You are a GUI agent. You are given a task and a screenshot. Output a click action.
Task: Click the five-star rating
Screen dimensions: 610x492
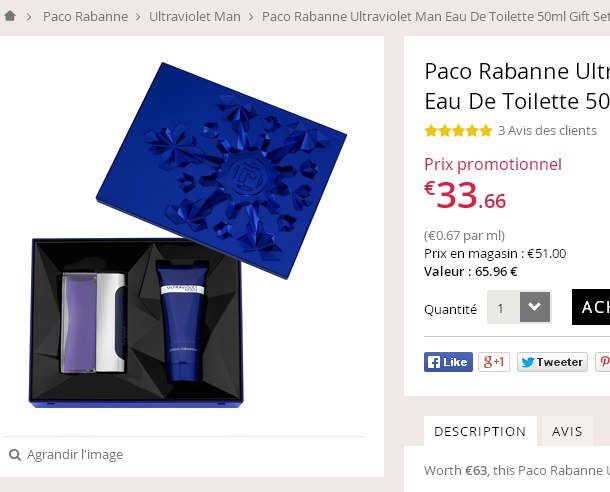458,130
